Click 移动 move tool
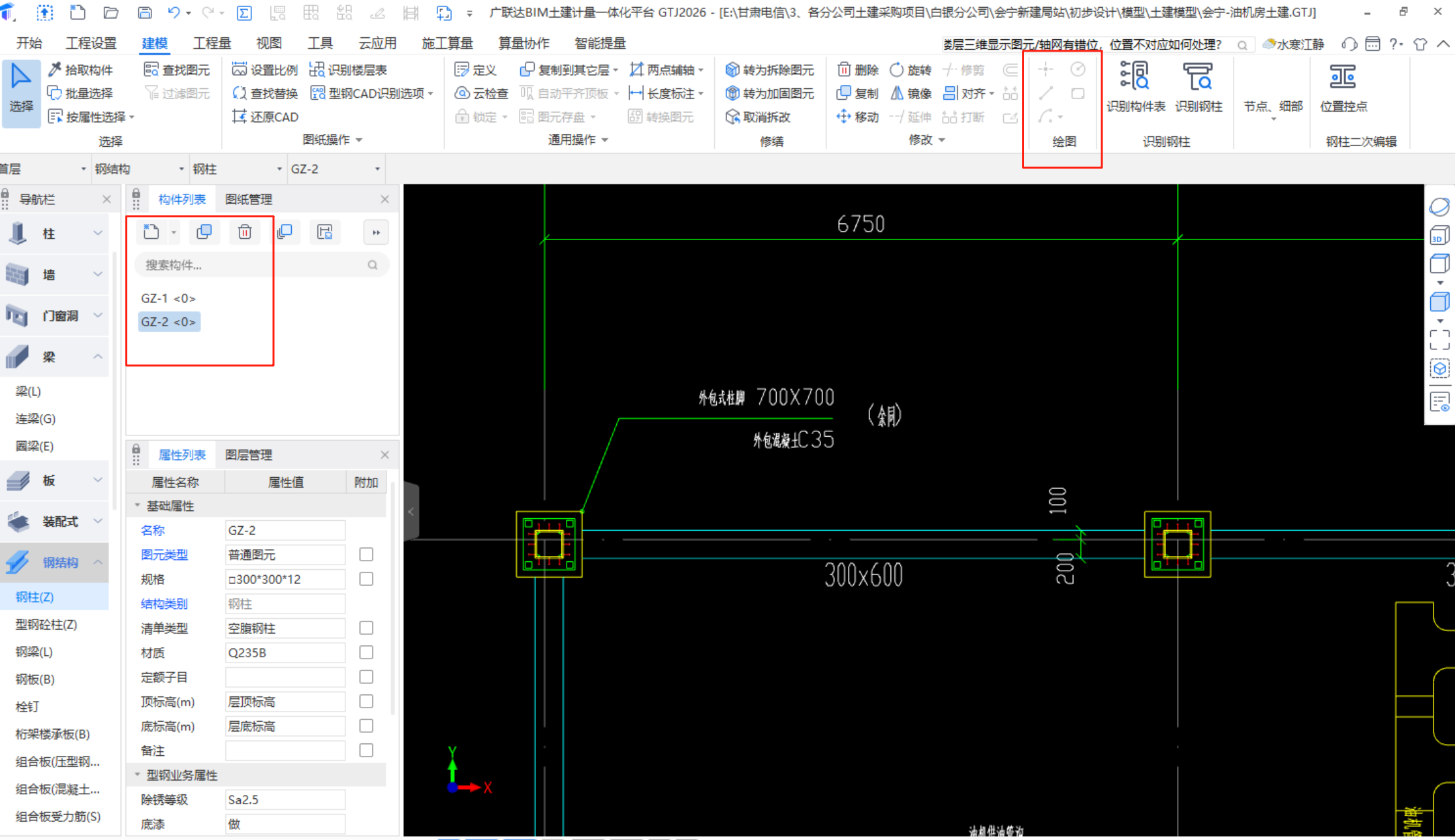Image resolution: width=1455 pixels, height=840 pixels. (x=858, y=117)
